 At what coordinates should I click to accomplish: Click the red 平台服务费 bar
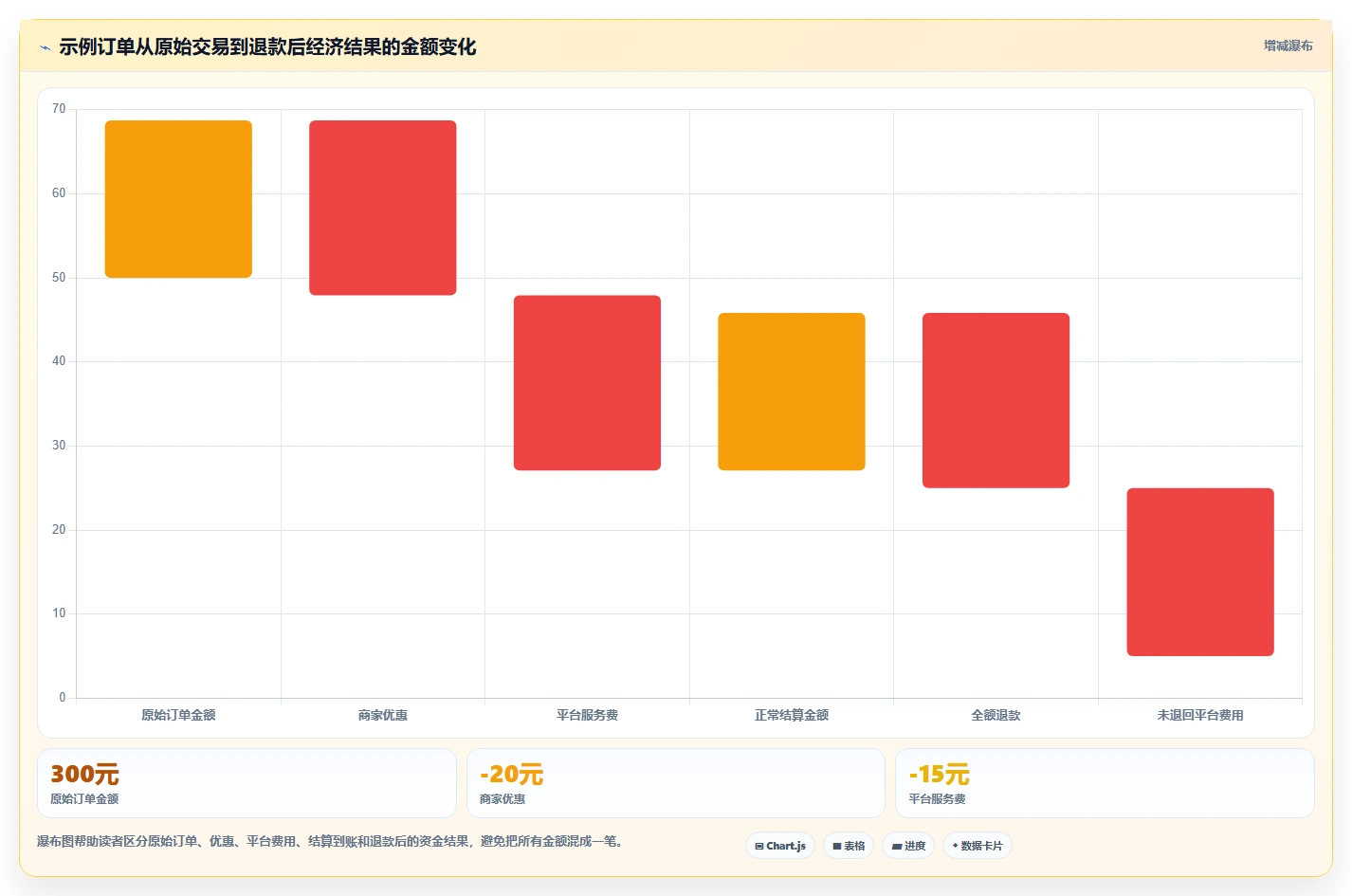(x=587, y=383)
